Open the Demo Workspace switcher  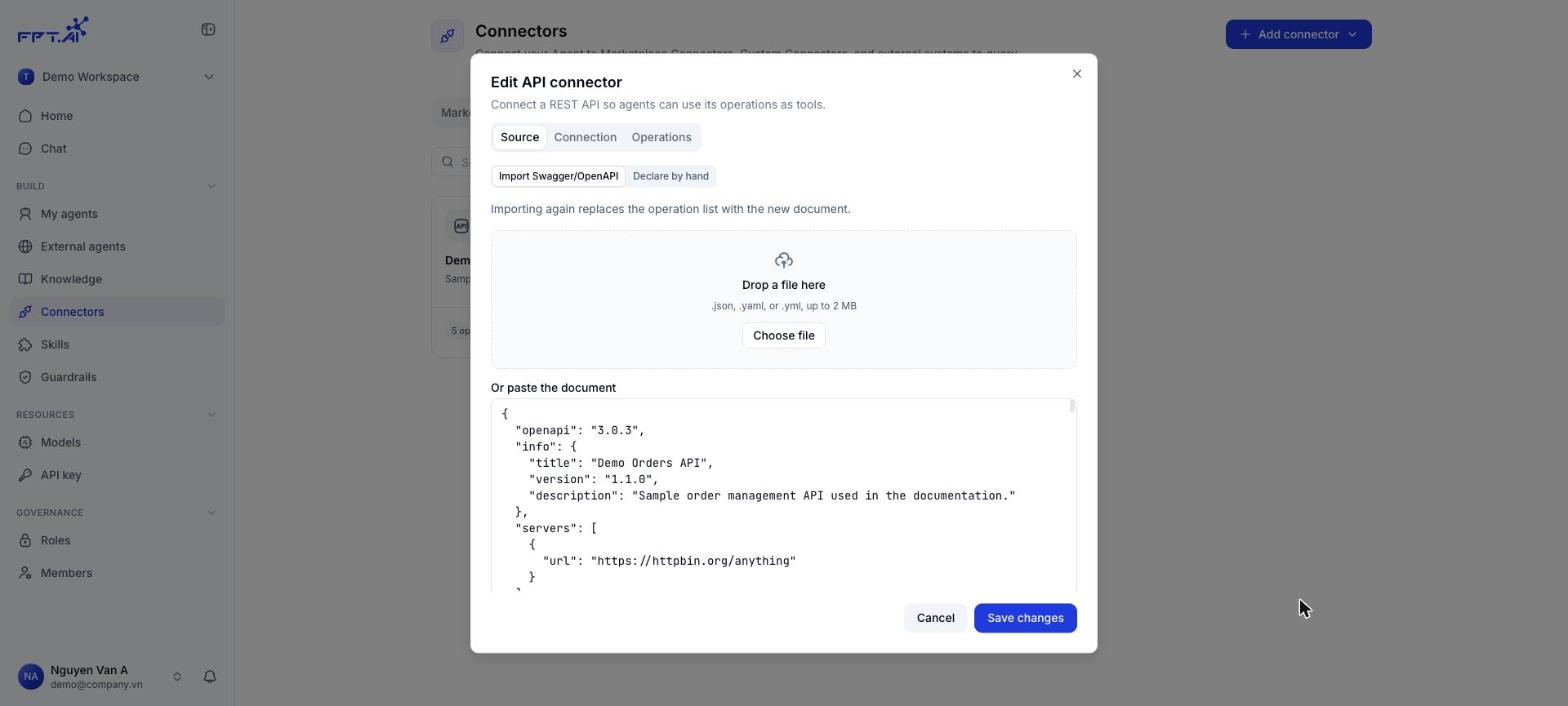click(117, 77)
